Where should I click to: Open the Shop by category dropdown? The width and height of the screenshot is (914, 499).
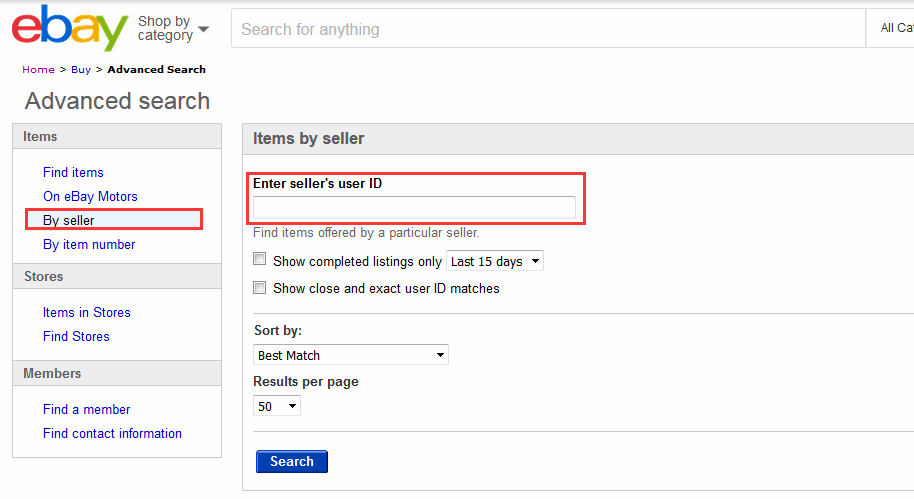173,28
